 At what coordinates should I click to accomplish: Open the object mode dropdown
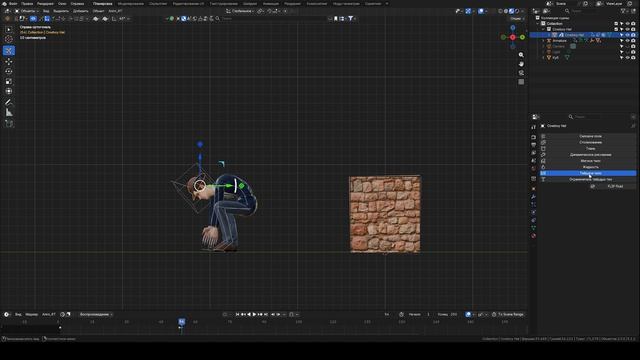coord(27,11)
